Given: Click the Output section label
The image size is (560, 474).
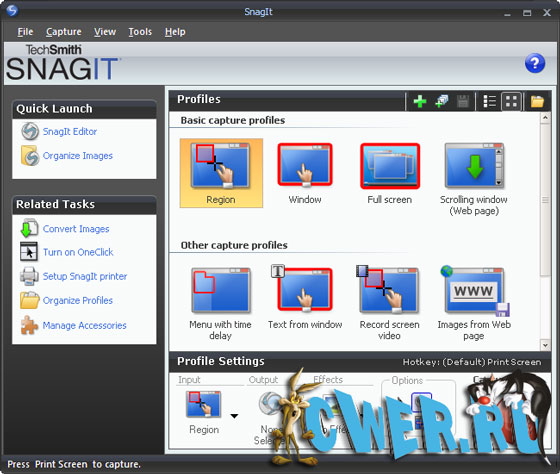Looking at the screenshot, I should pyautogui.click(x=263, y=380).
